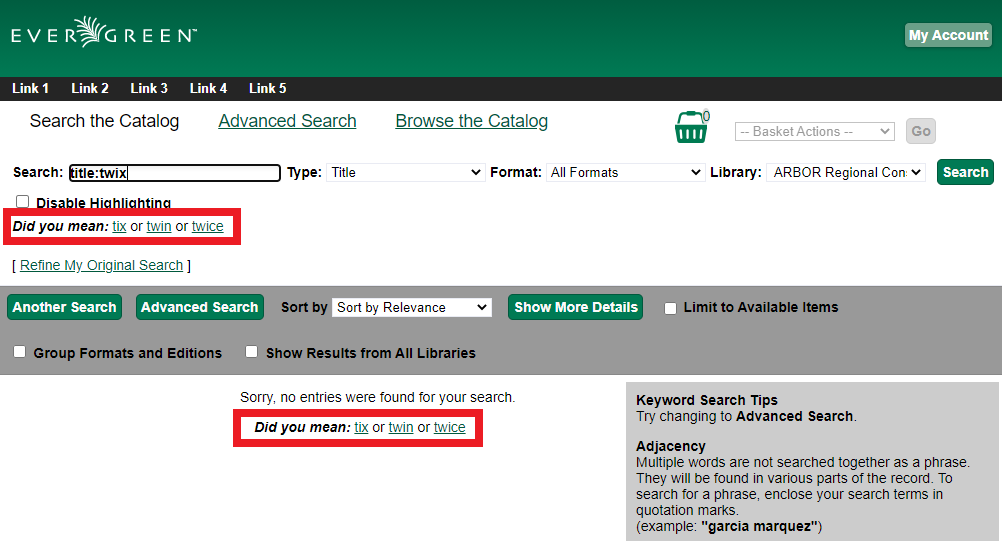Open the Library selection dropdown
Viewport: 1002px width, 541px height.
coord(845,172)
